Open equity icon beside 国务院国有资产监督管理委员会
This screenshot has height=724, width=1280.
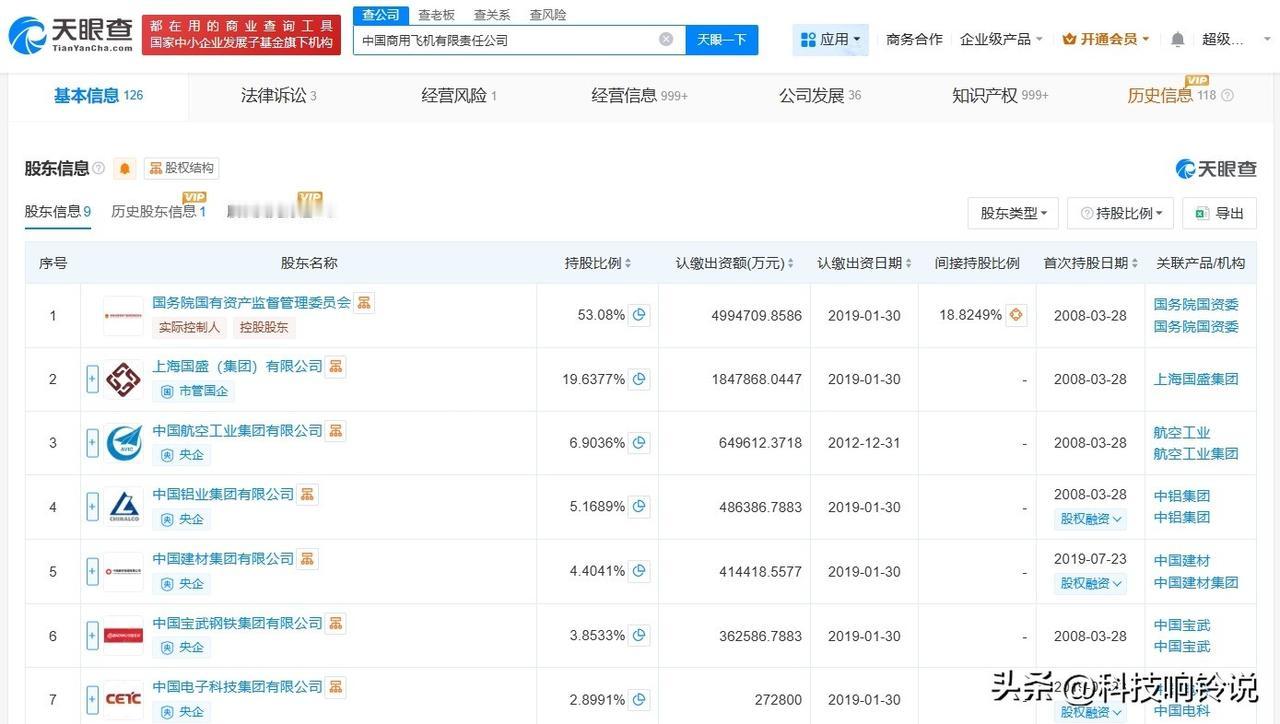pos(364,302)
